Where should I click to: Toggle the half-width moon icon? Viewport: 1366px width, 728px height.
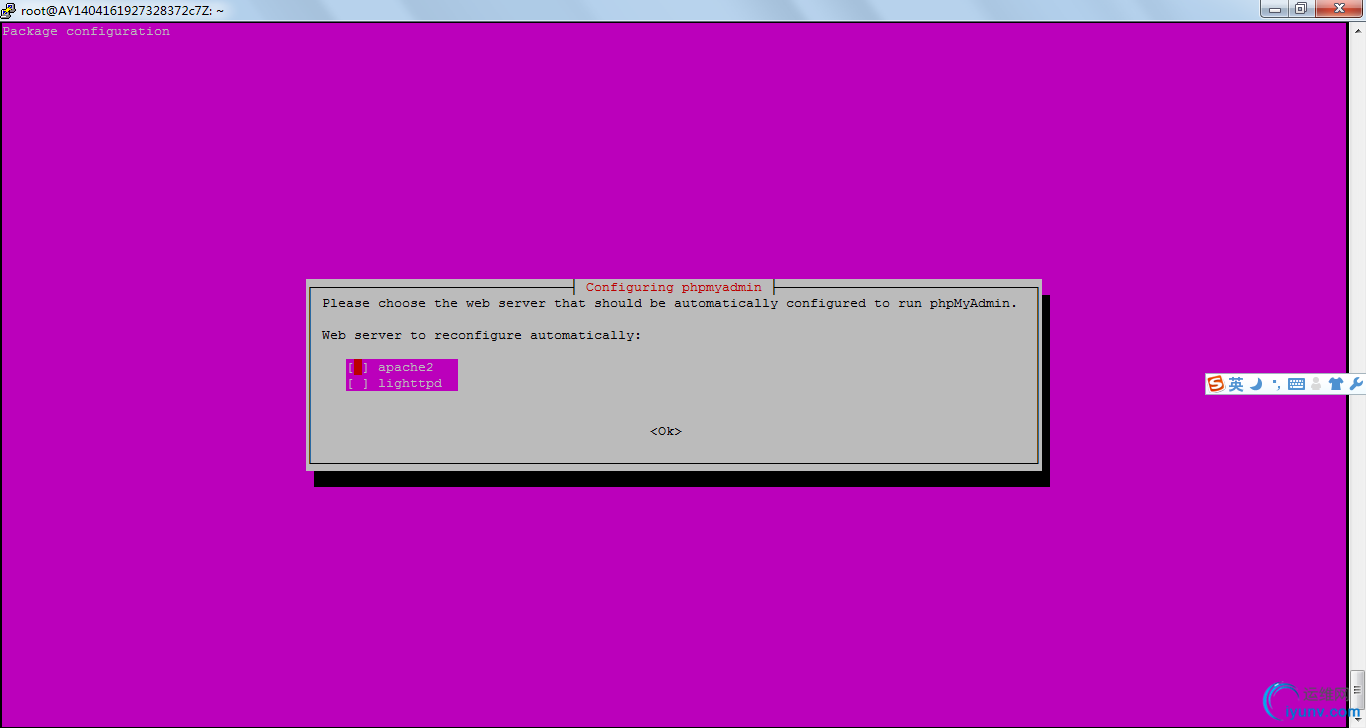pos(1256,384)
